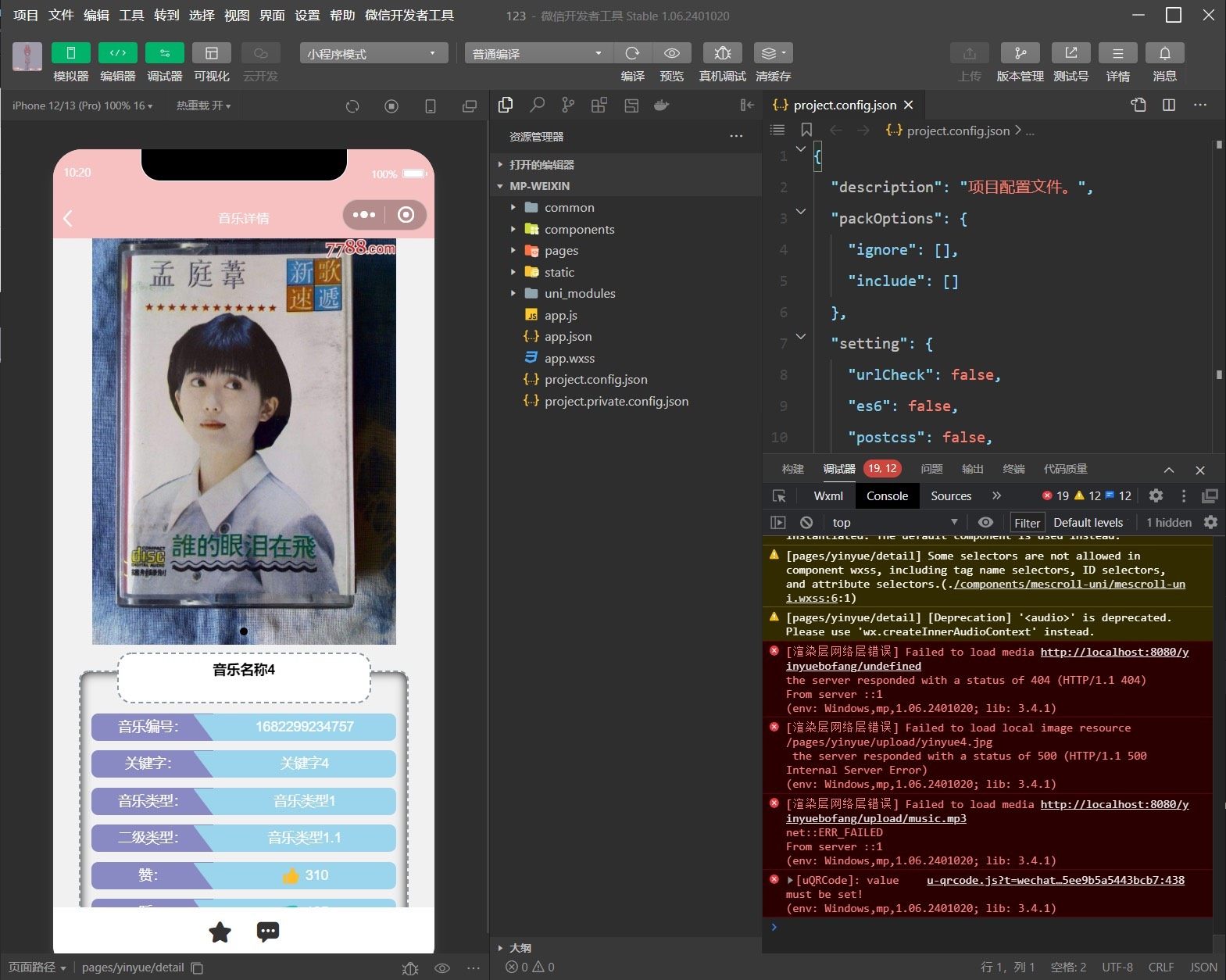Click the real-device debug (真机调试) bug icon

point(722,53)
